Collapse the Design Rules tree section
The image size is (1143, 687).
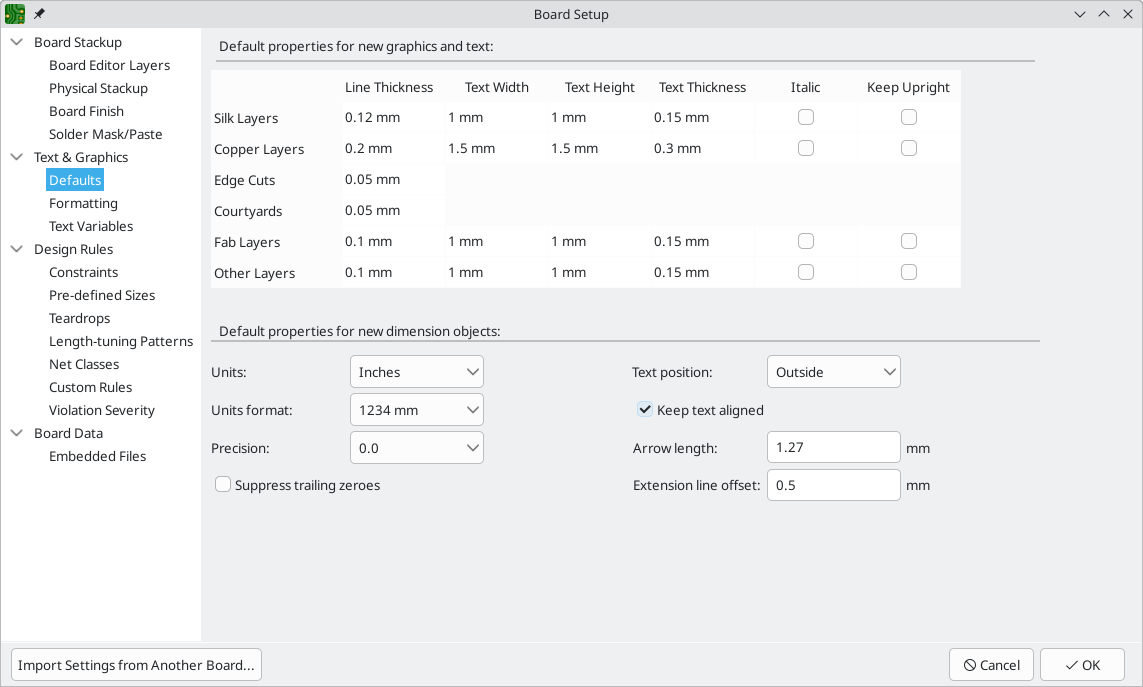[17, 249]
